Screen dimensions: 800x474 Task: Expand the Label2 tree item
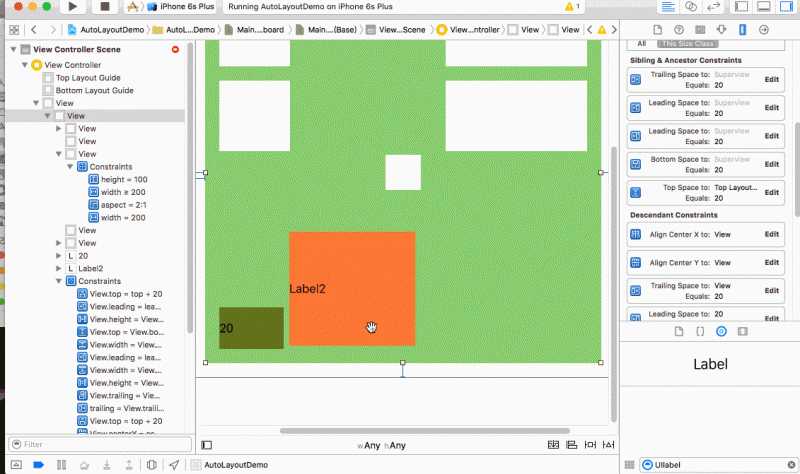(x=59, y=269)
